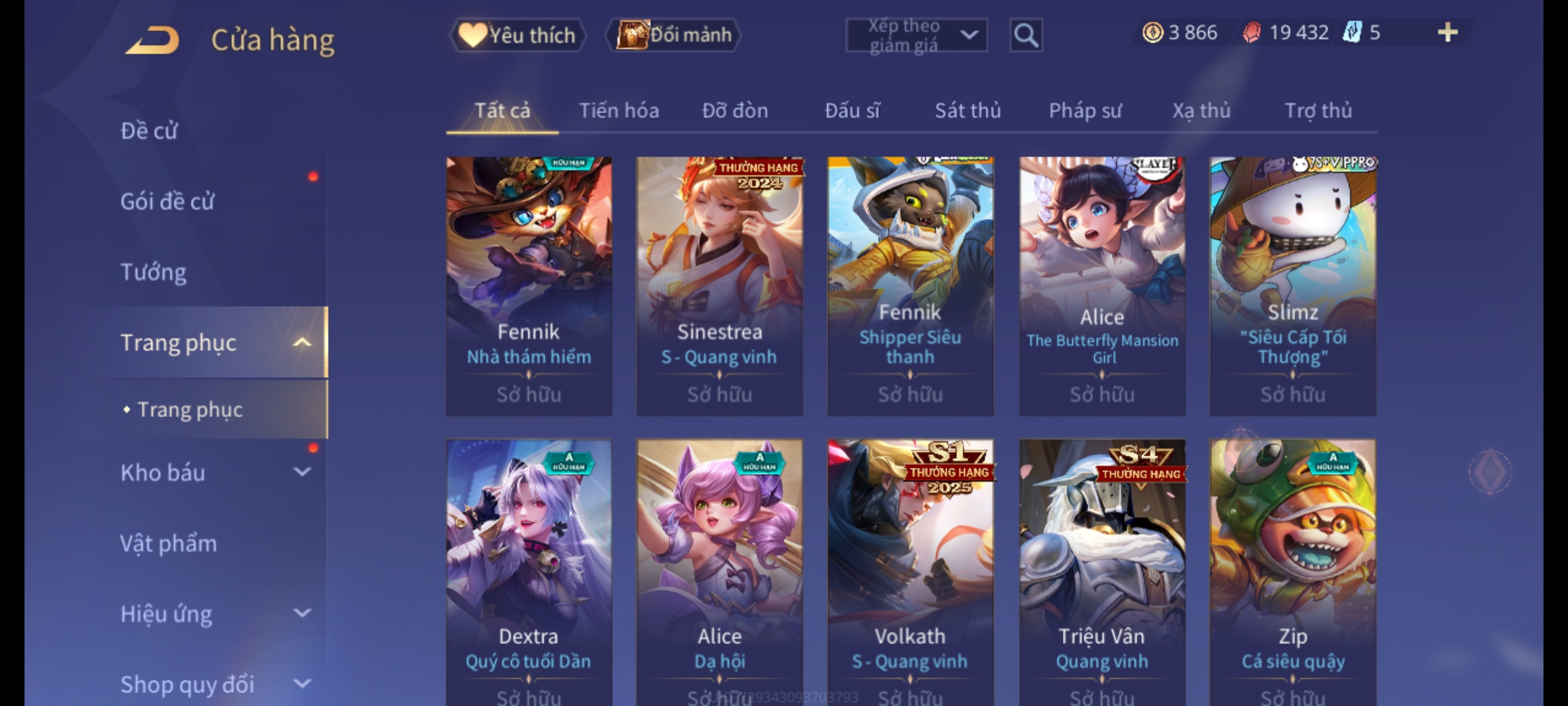
Task: Tap the gold coin currency icon
Action: click(1152, 32)
